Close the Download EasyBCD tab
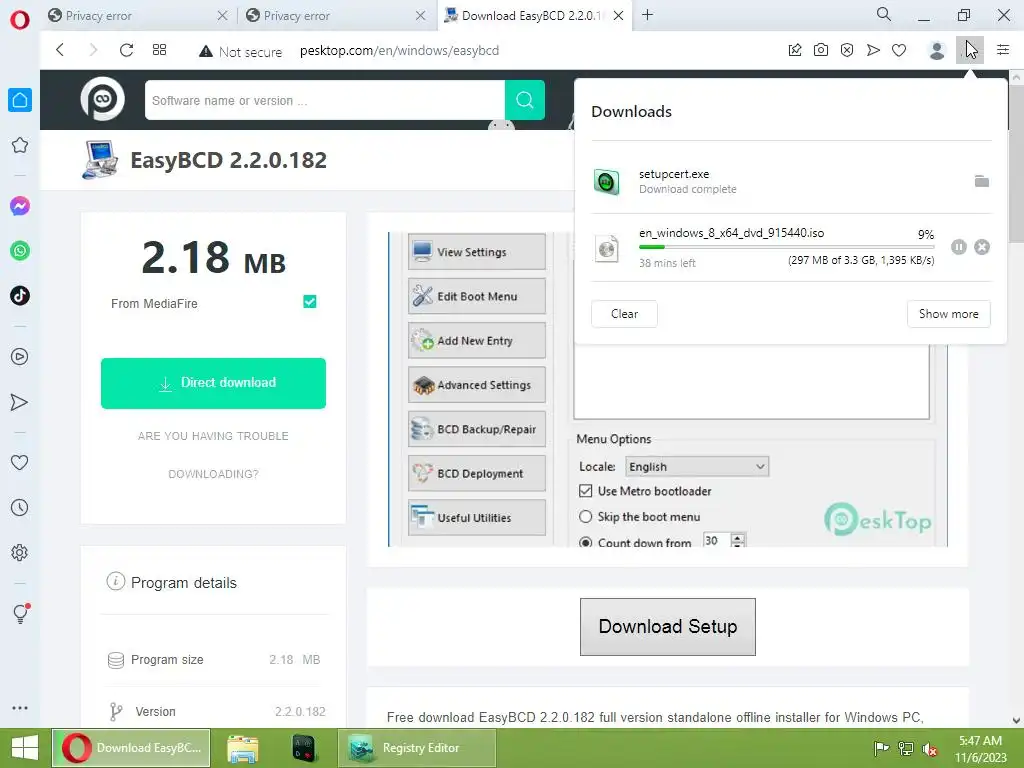Viewport: 1024px width, 768px height. coord(618,16)
